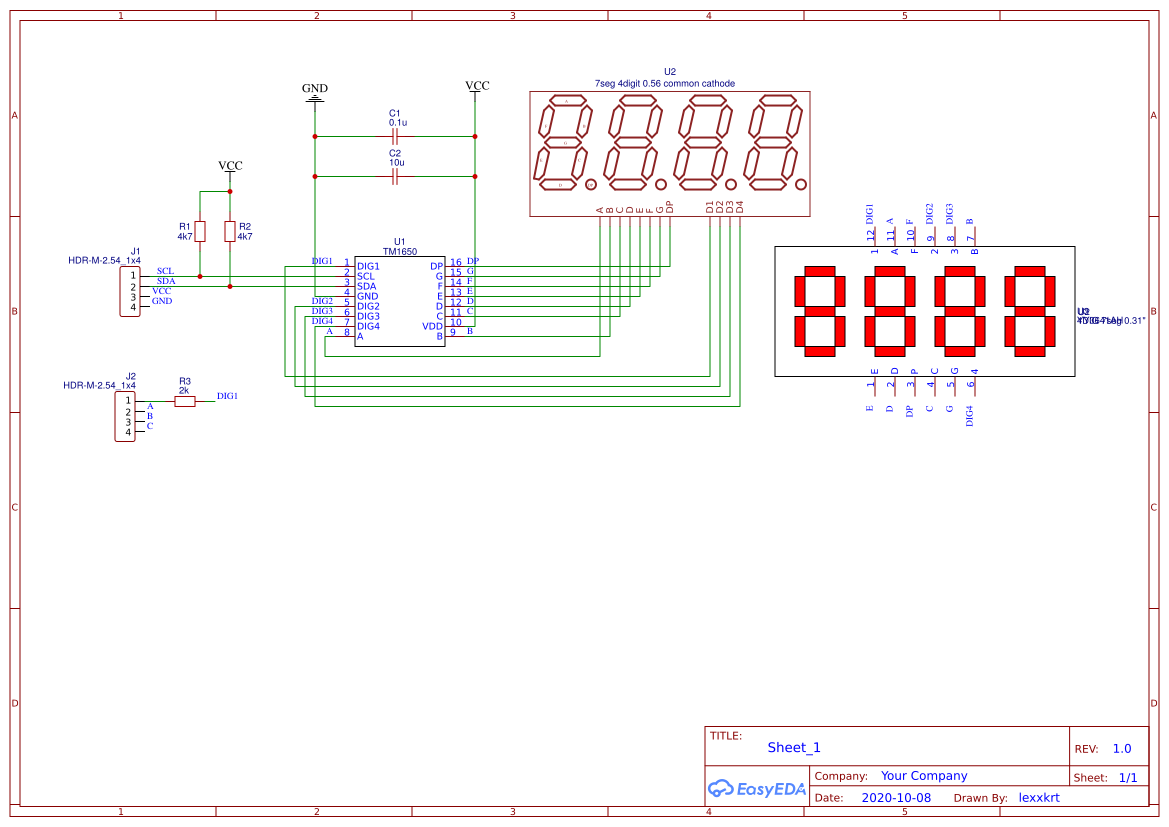Select the date 2020-10-08 text

click(x=898, y=797)
